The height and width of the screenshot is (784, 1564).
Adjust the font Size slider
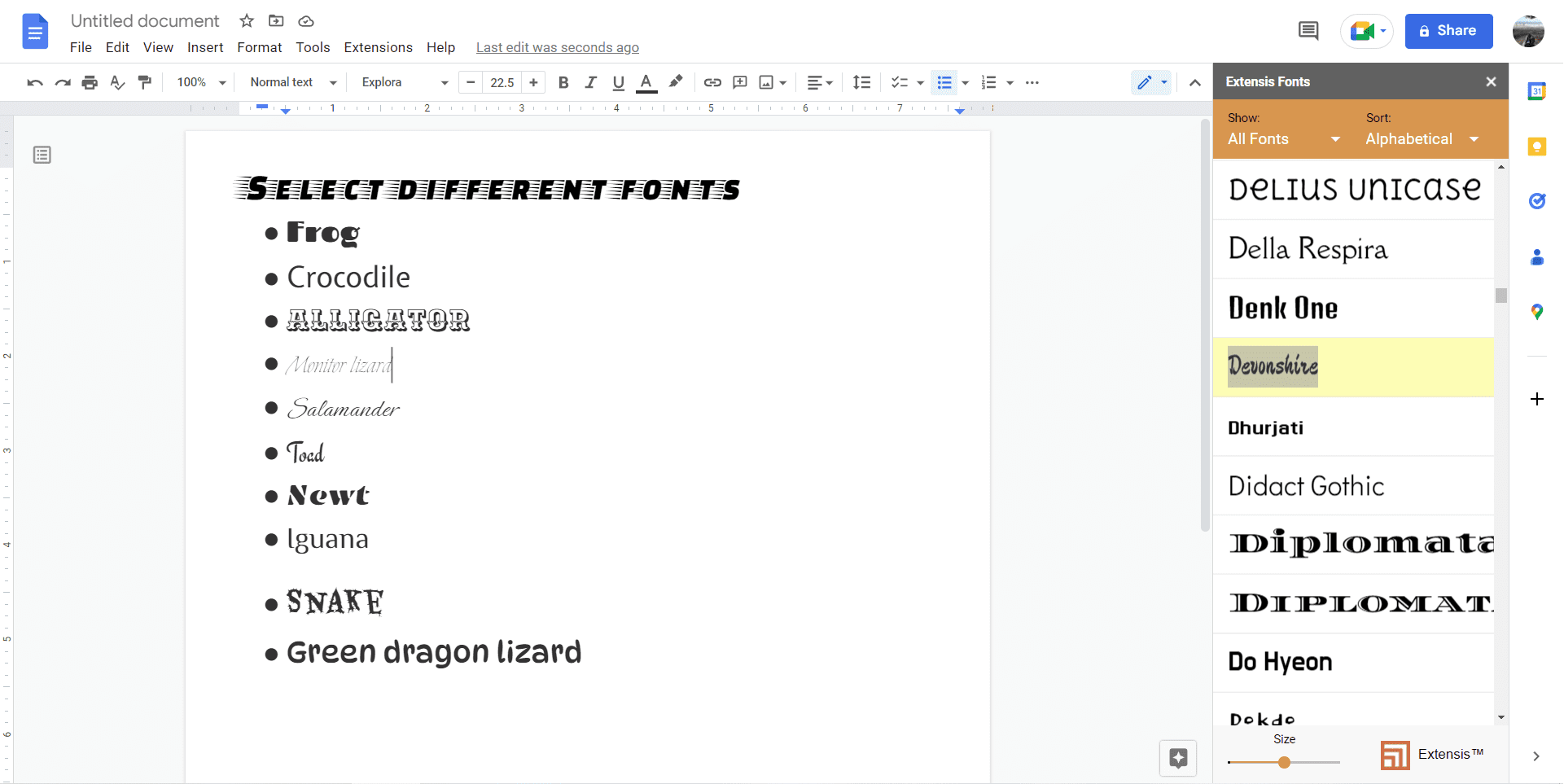(1284, 762)
